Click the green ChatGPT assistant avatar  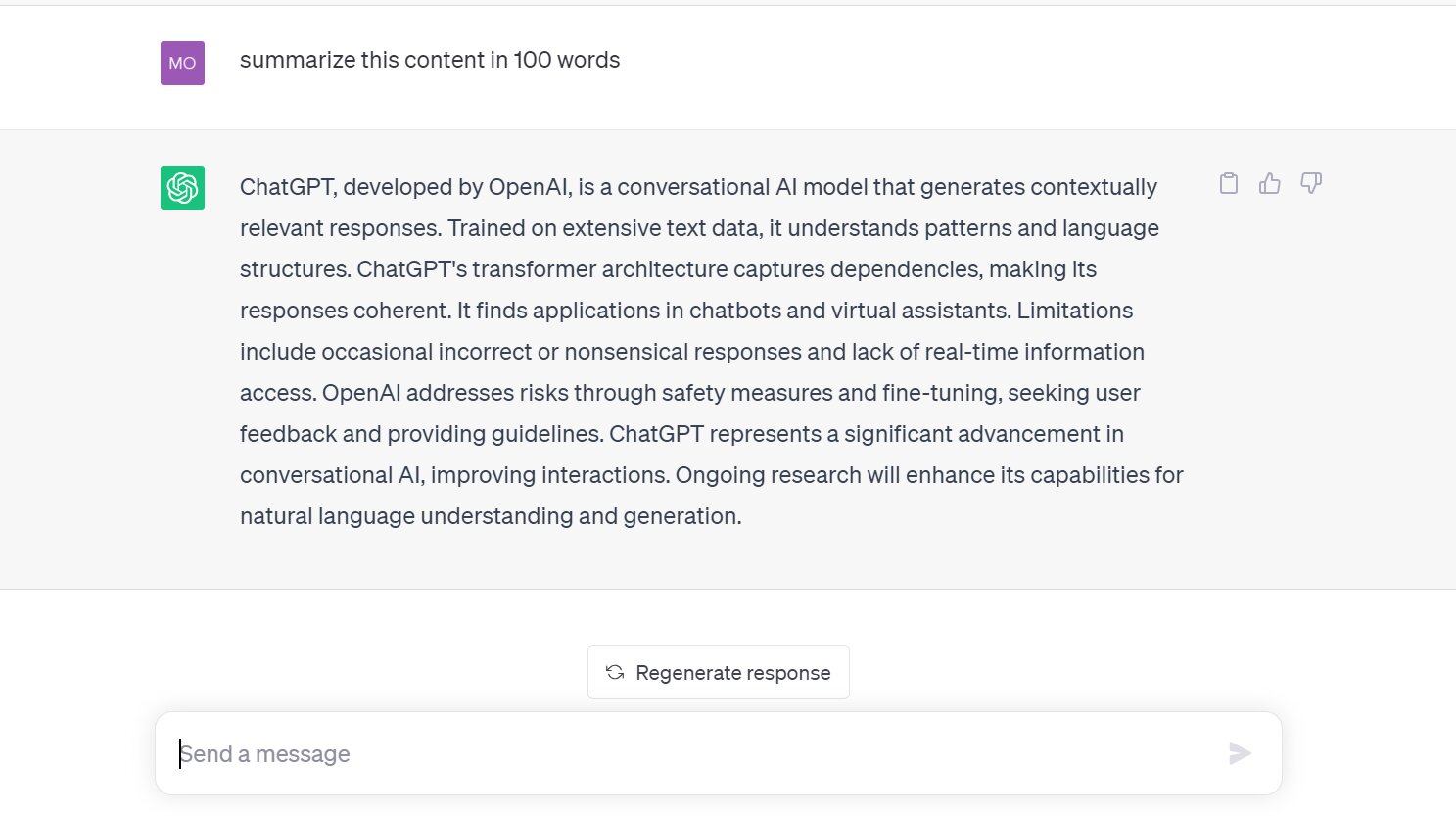(x=181, y=187)
